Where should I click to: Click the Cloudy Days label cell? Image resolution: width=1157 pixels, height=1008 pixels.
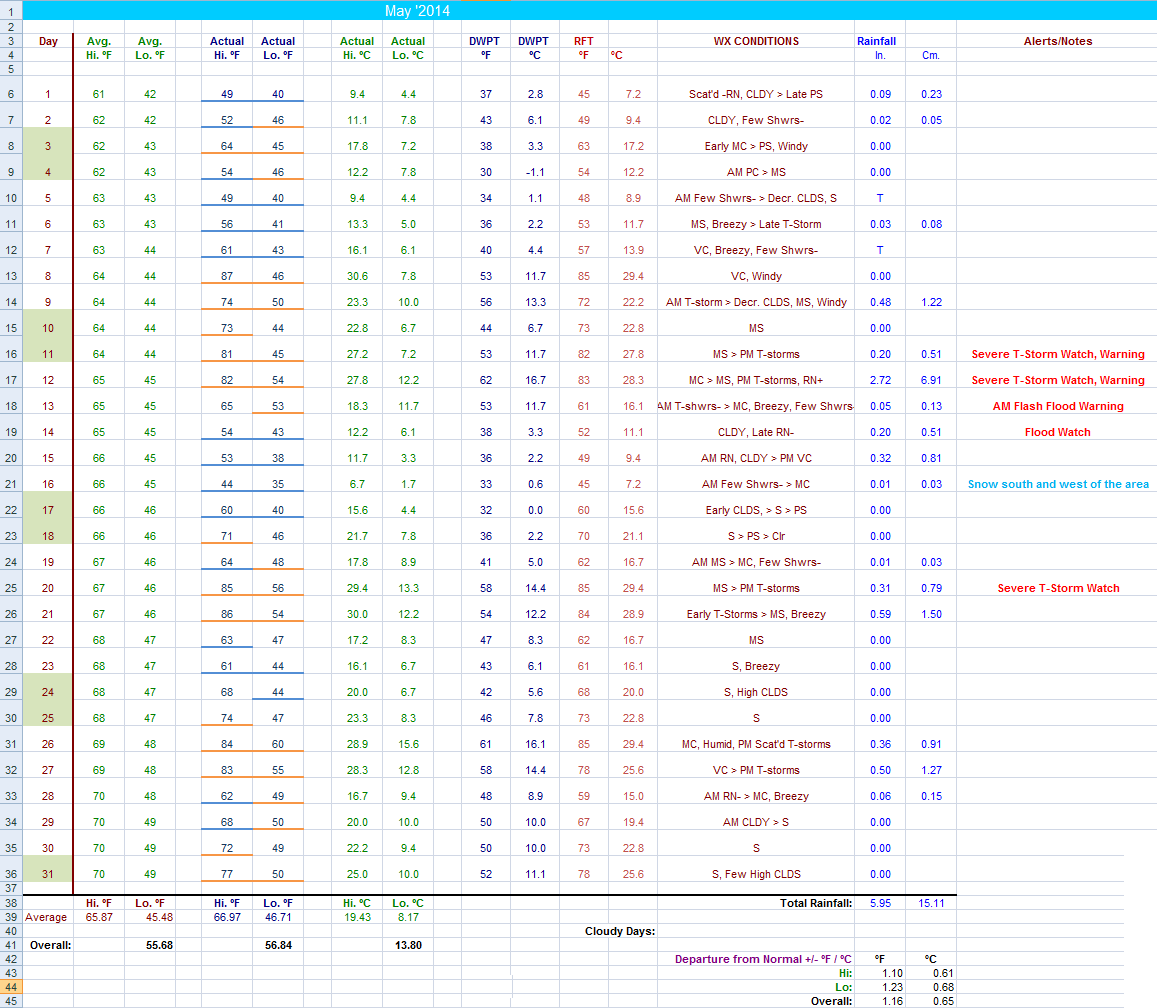pyautogui.click(x=620, y=931)
